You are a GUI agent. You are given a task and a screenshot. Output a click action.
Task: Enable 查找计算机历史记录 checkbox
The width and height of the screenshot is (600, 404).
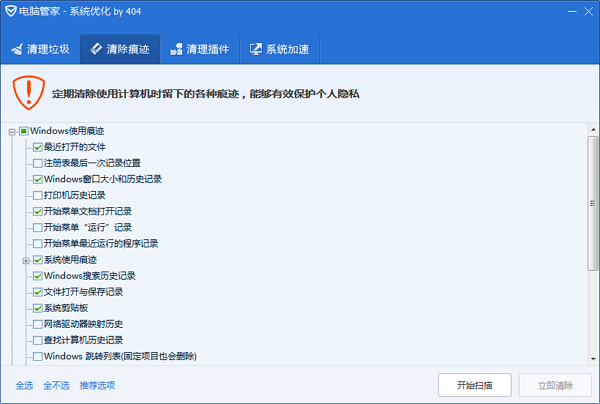tap(38, 340)
